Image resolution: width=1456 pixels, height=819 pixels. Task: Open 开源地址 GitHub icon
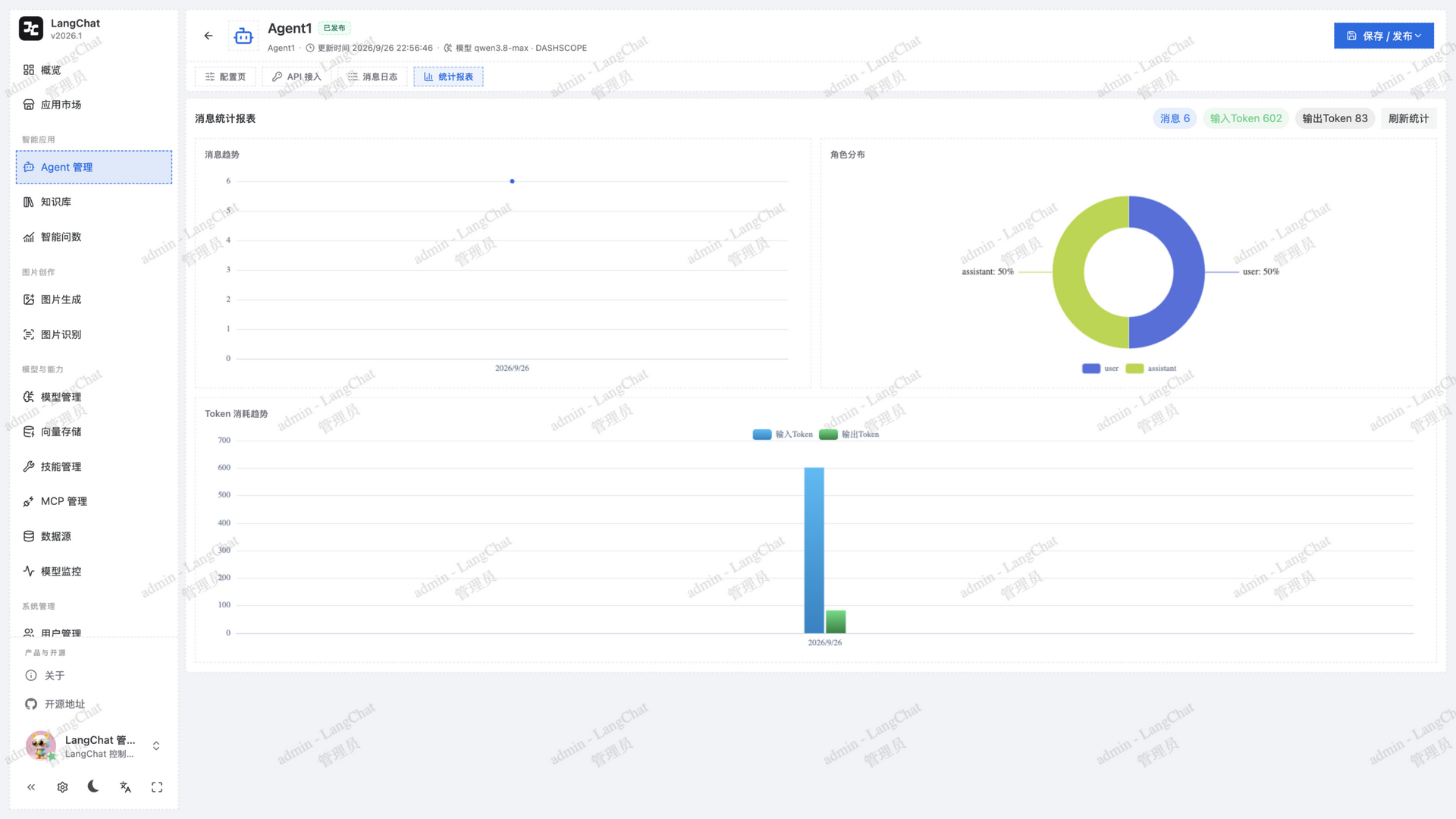pyautogui.click(x=31, y=704)
